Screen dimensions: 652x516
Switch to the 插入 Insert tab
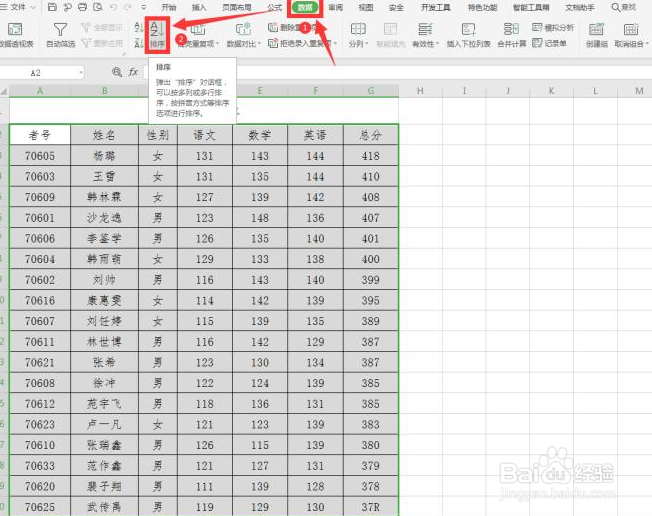point(199,7)
